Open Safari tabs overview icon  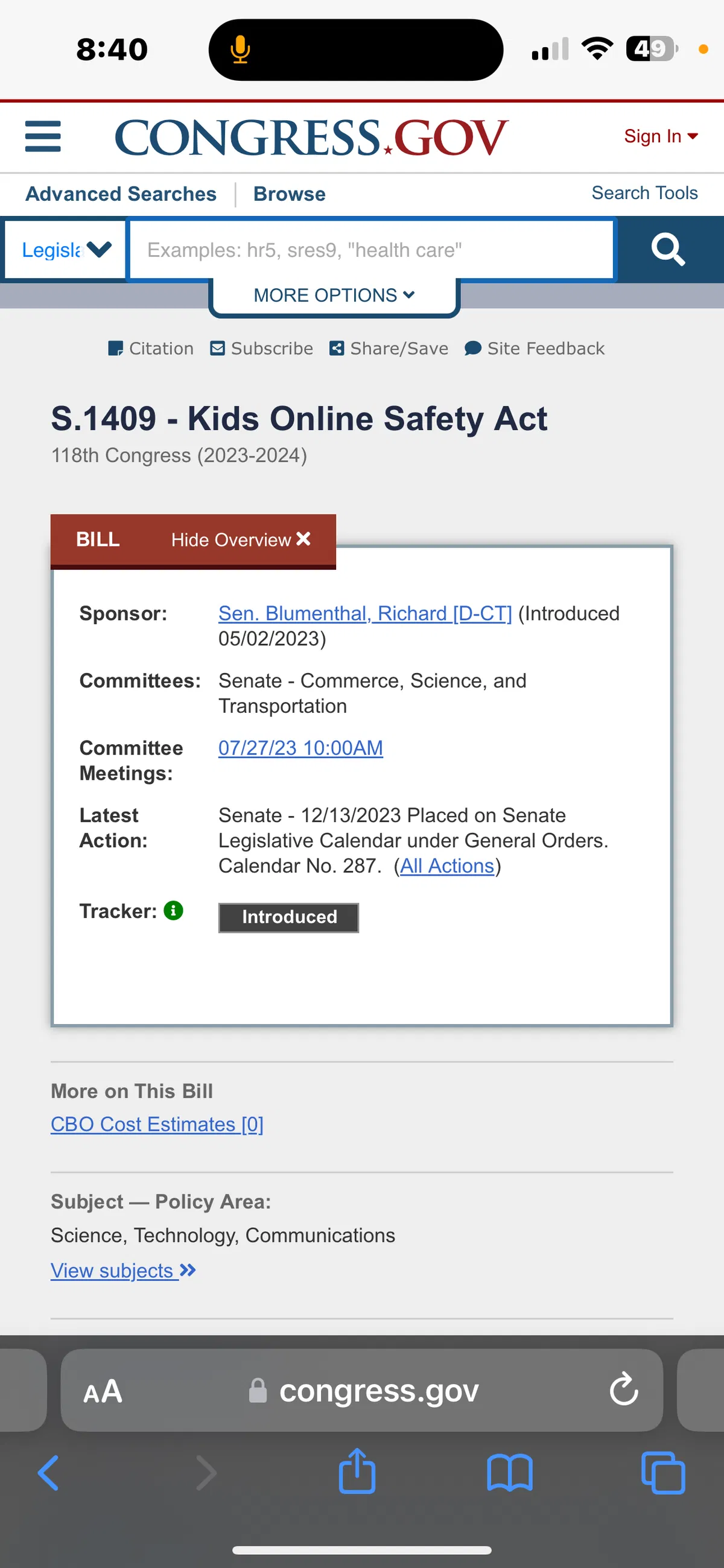pyautogui.click(x=663, y=1473)
